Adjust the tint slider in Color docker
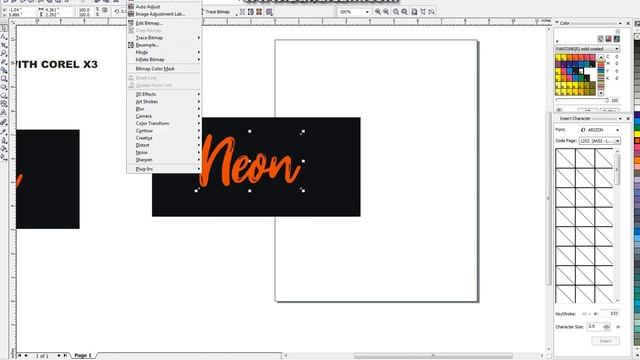Image resolution: width=640 pixels, height=360 pixels. click(582, 100)
